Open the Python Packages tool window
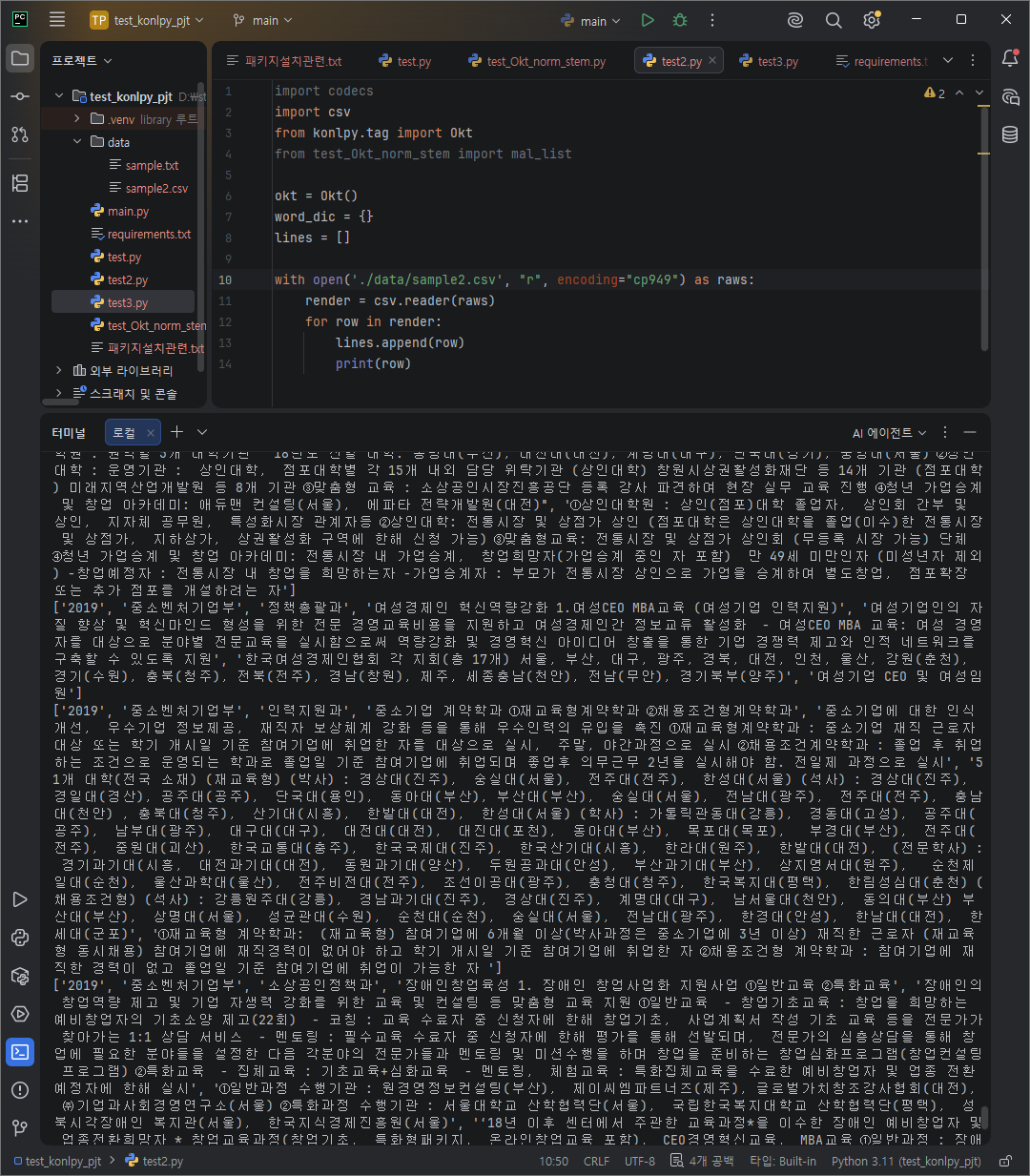The height and width of the screenshot is (1176, 1030). click(20, 976)
